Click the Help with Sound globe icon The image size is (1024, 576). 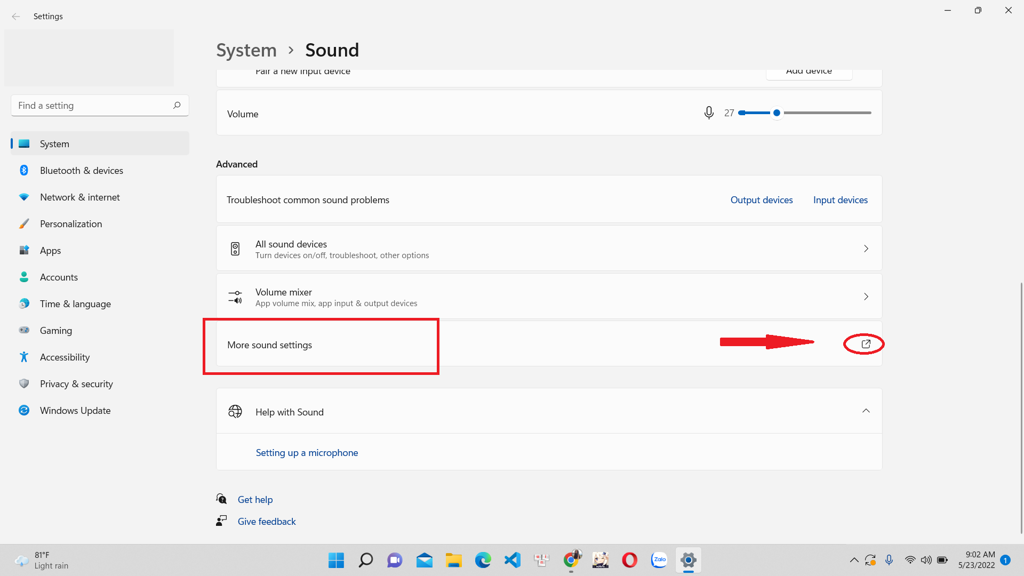click(235, 411)
